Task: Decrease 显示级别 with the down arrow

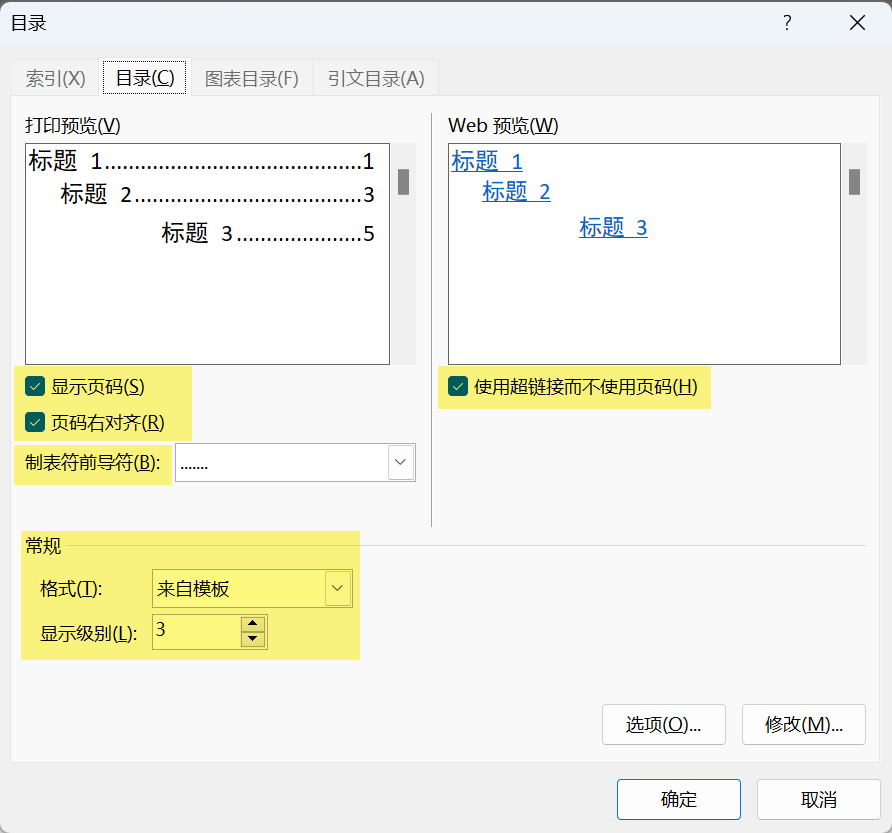Action: pos(253,640)
